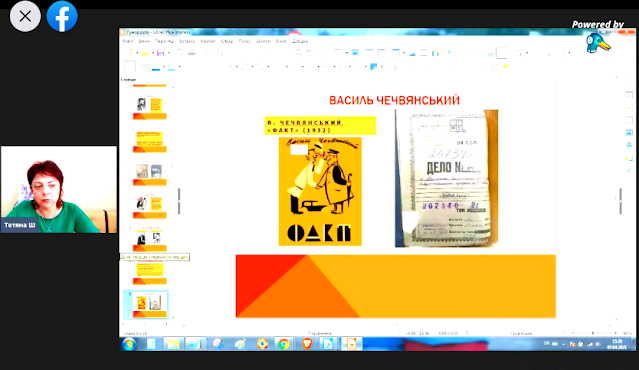Viewport: 639px width, 370px height.
Task: Select the currently highlighted slide 9 thumbnail
Action: [146, 305]
